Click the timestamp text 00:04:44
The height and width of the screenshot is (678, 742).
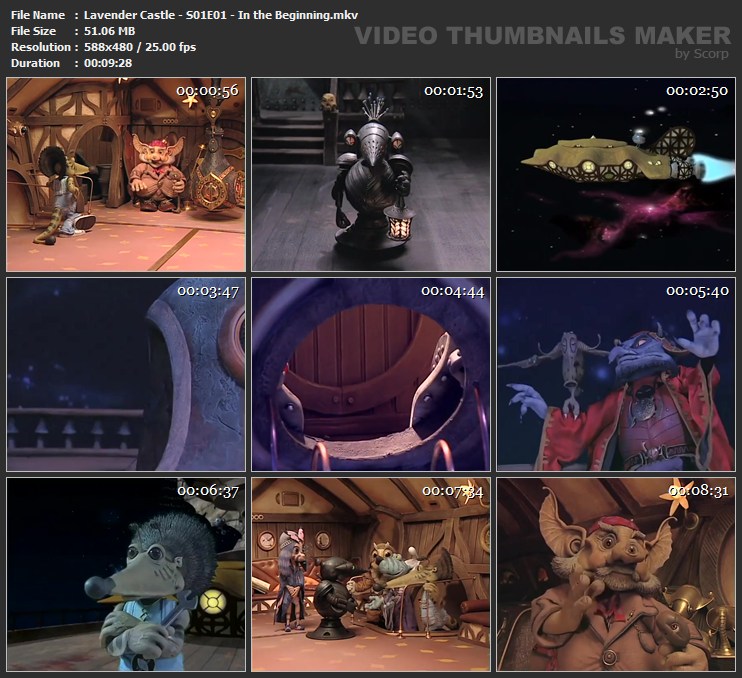tap(453, 291)
